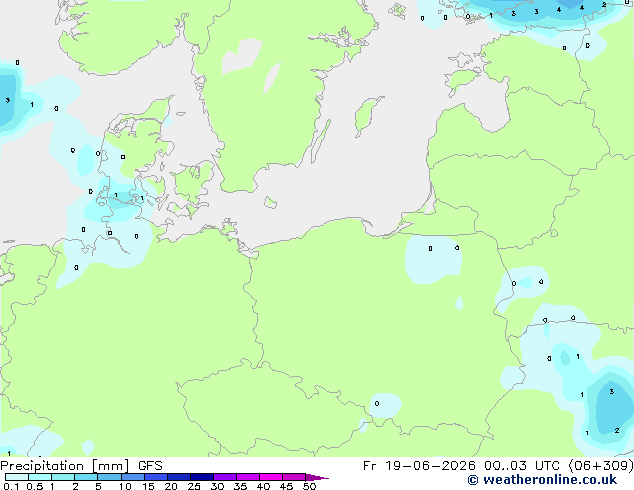Click the '25' legend scale label
The height and width of the screenshot is (490, 634).
pyautogui.click(x=194, y=486)
